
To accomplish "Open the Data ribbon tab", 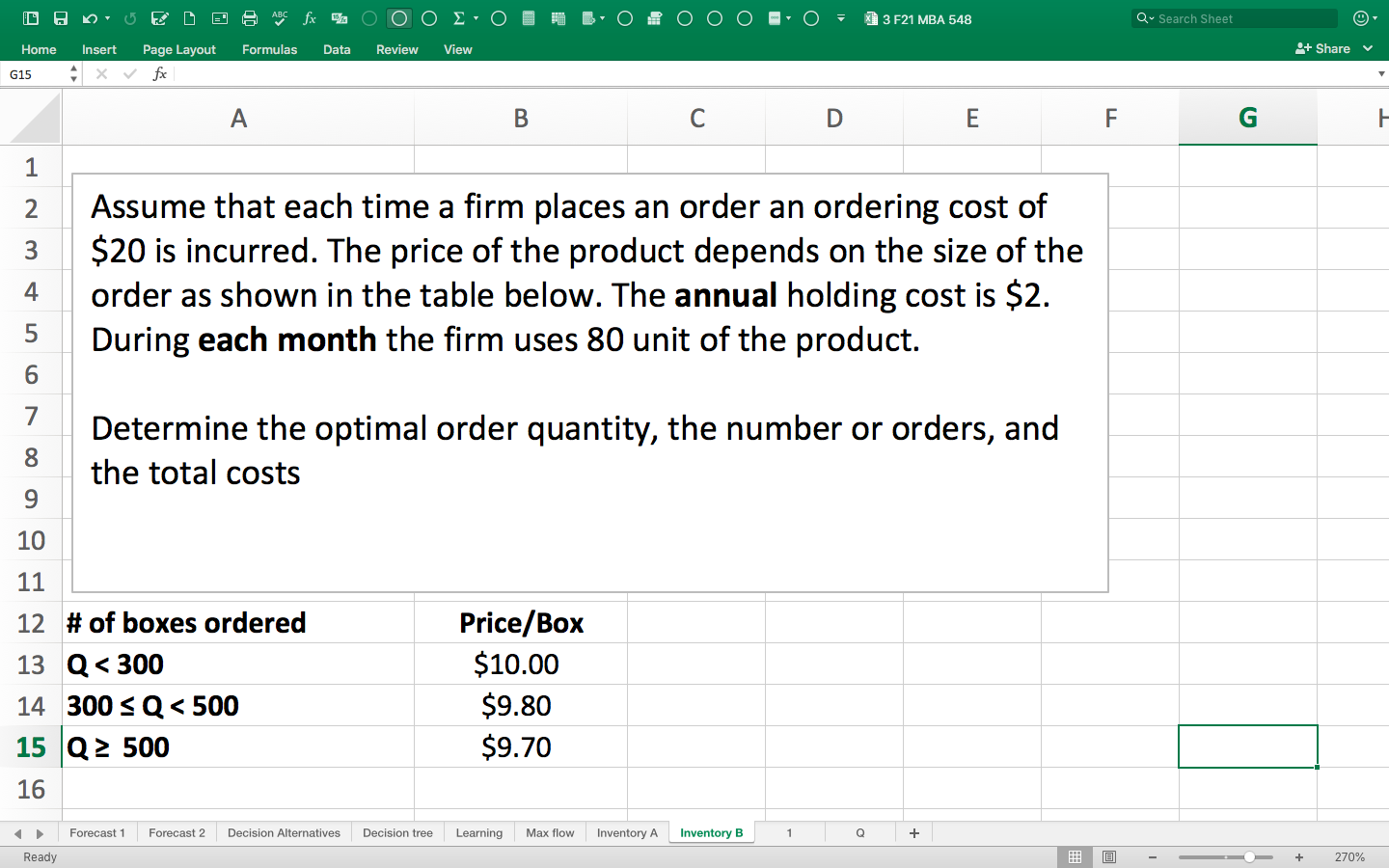I will [x=336, y=49].
